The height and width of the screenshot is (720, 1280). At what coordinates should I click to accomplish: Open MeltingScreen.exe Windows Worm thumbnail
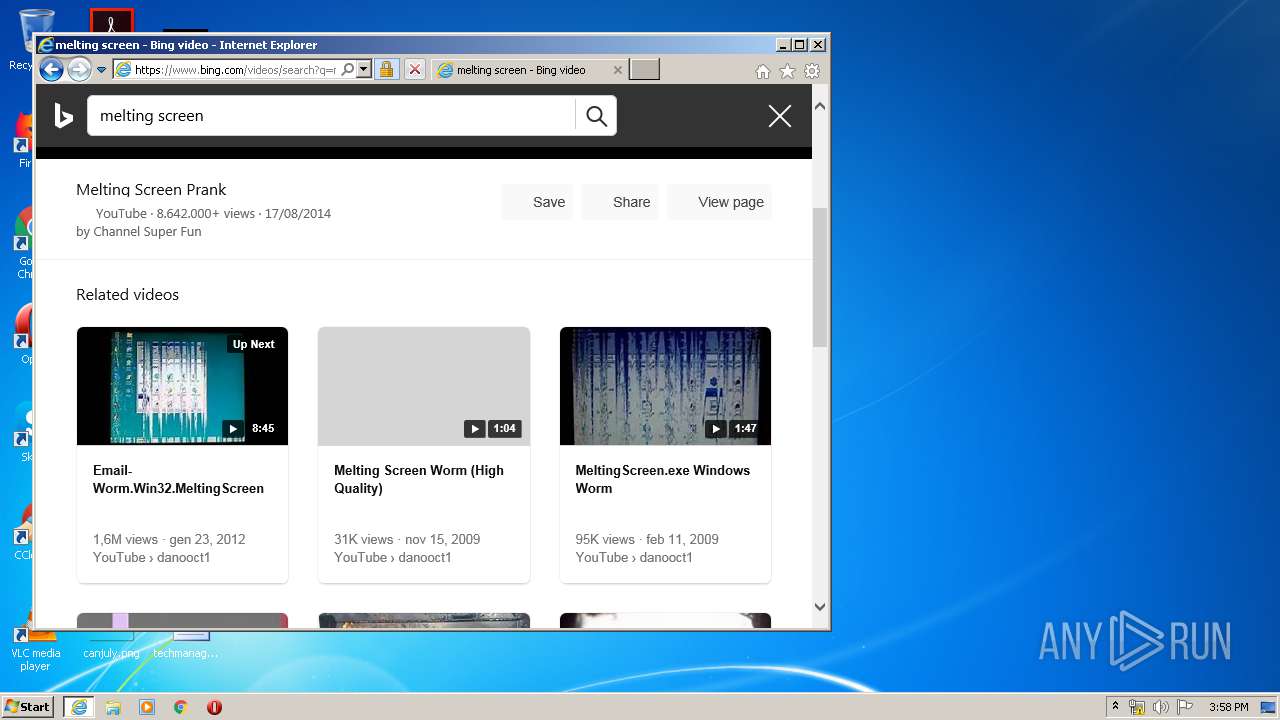(x=665, y=386)
